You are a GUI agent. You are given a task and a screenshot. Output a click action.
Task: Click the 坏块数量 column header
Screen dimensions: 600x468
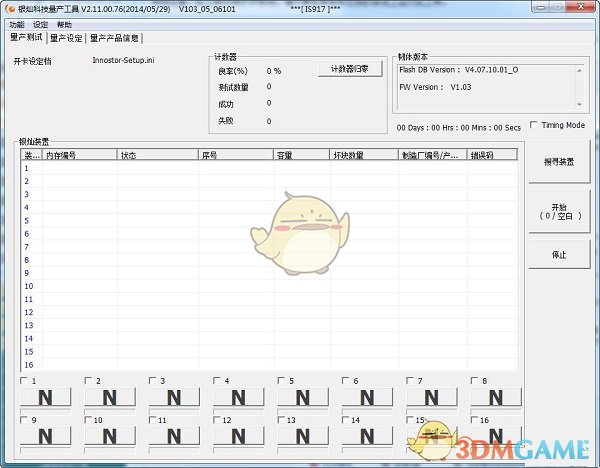tap(364, 155)
